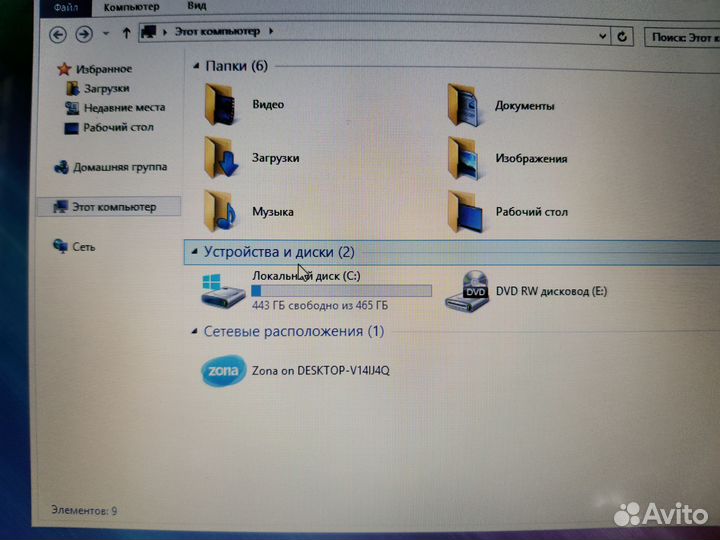
Task: Expand the address bar history dropdown
Action: [602, 36]
